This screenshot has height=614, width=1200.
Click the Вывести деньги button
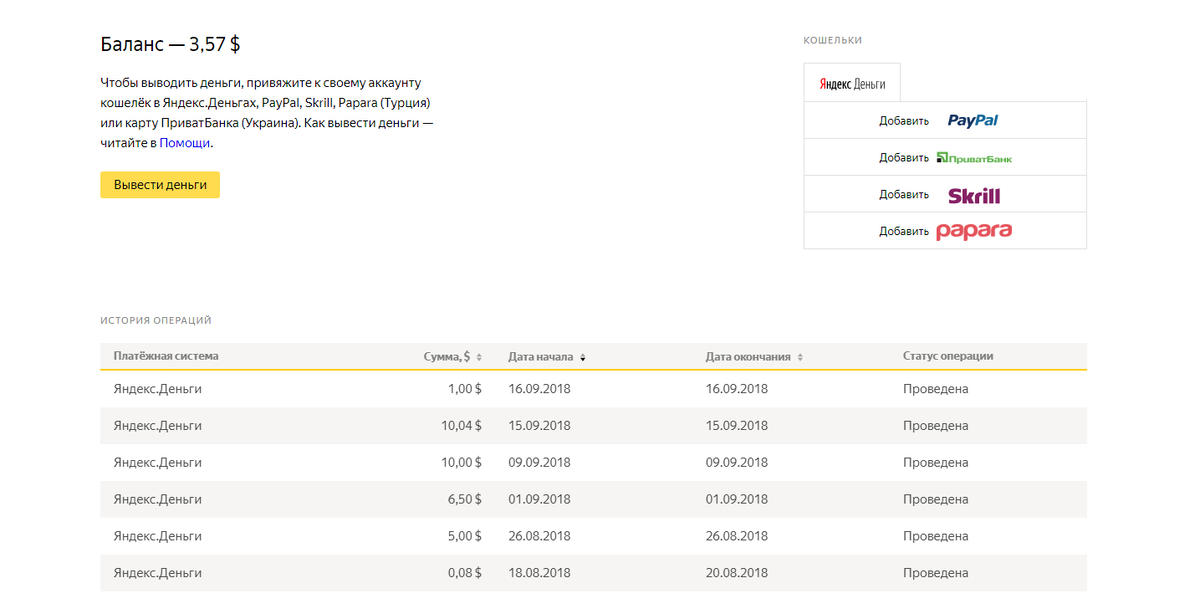[160, 185]
